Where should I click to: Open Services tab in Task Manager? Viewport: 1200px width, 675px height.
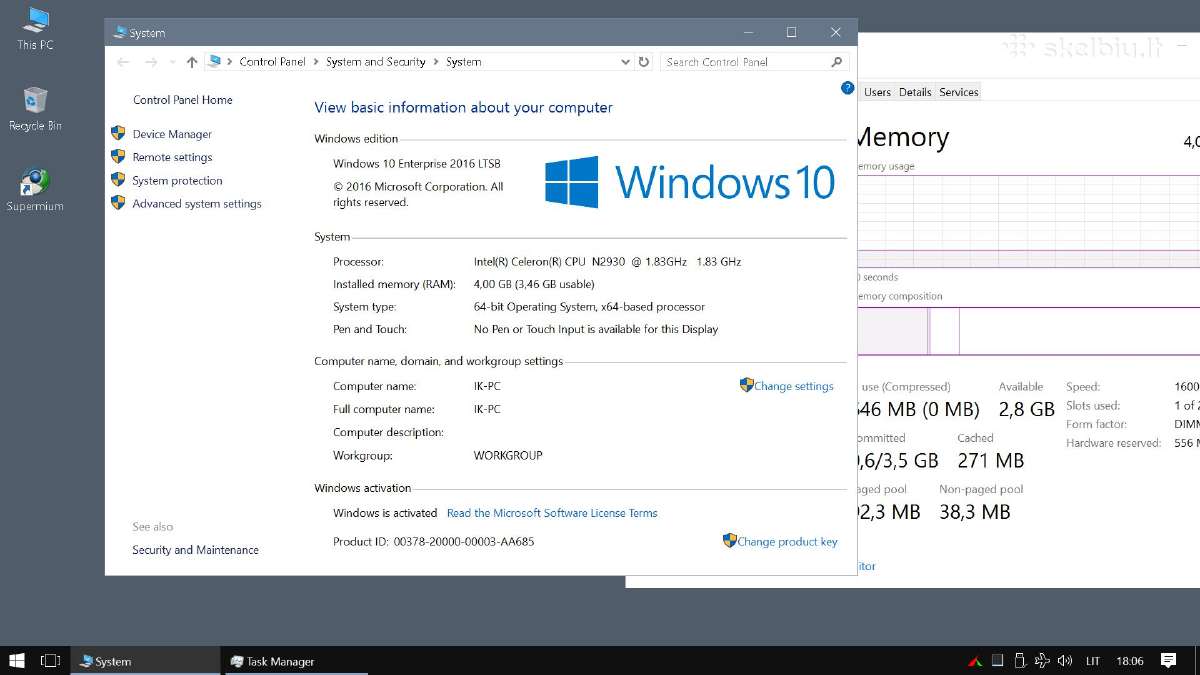coord(958,92)
